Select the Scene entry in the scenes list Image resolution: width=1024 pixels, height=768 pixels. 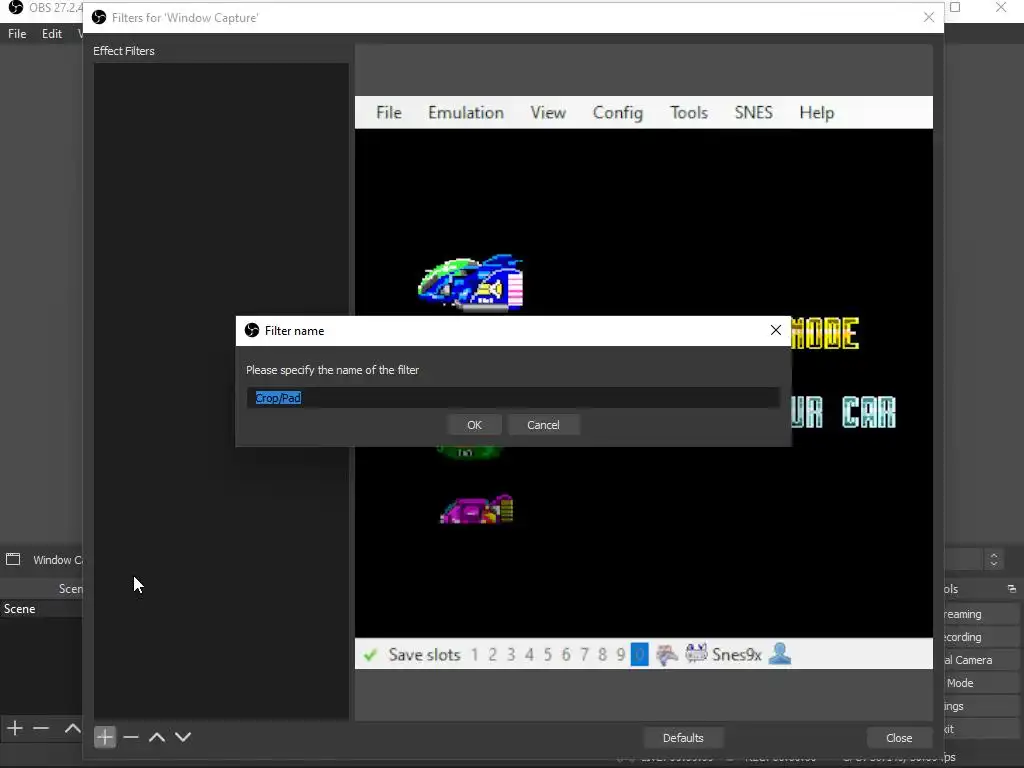tap(41, 609)
